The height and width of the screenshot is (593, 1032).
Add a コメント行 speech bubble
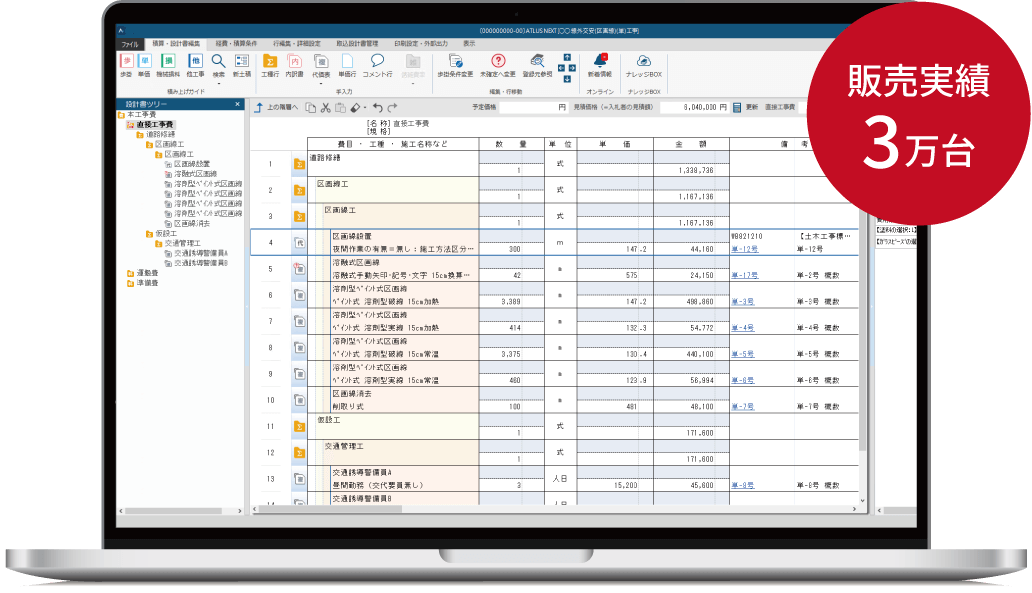point(377,66)
